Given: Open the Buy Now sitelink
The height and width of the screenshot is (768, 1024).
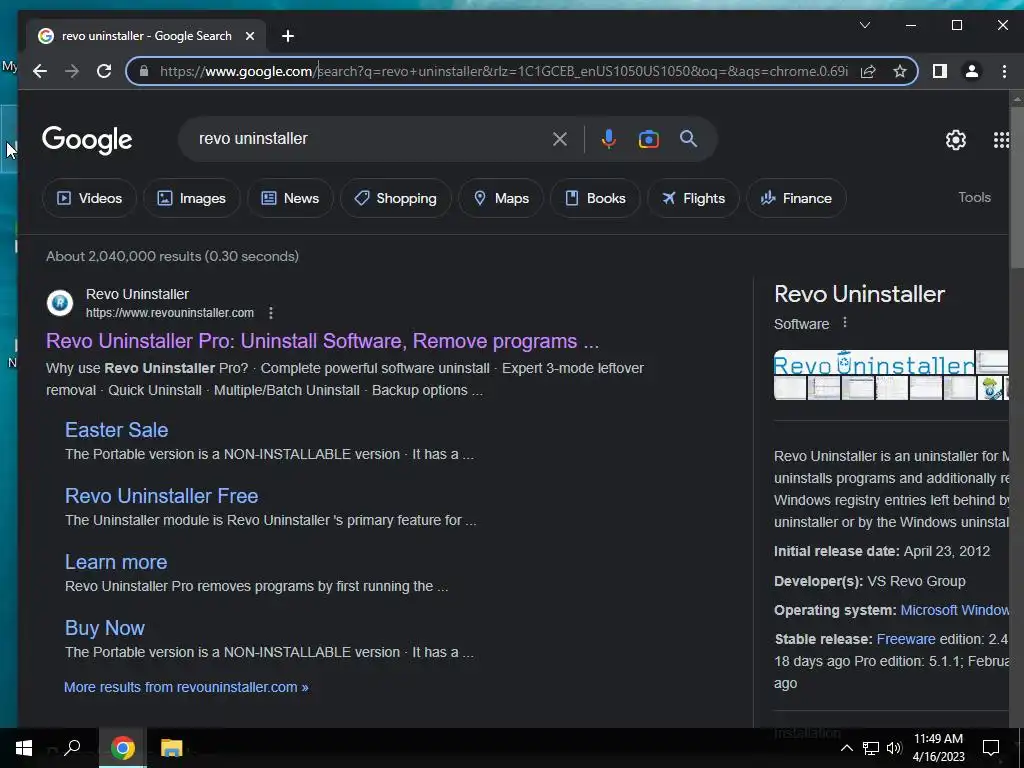Looking at the screenshot, I should [104, 628].
